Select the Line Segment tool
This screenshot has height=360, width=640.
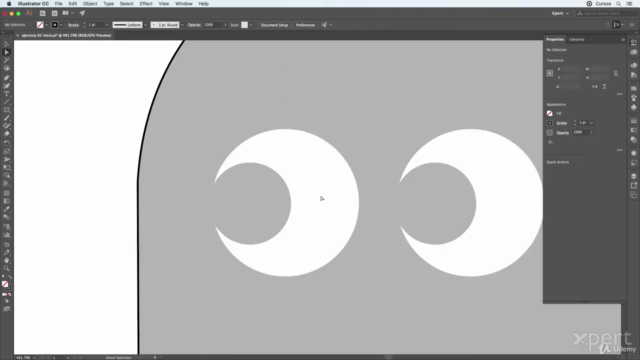[x=7, y=102]
